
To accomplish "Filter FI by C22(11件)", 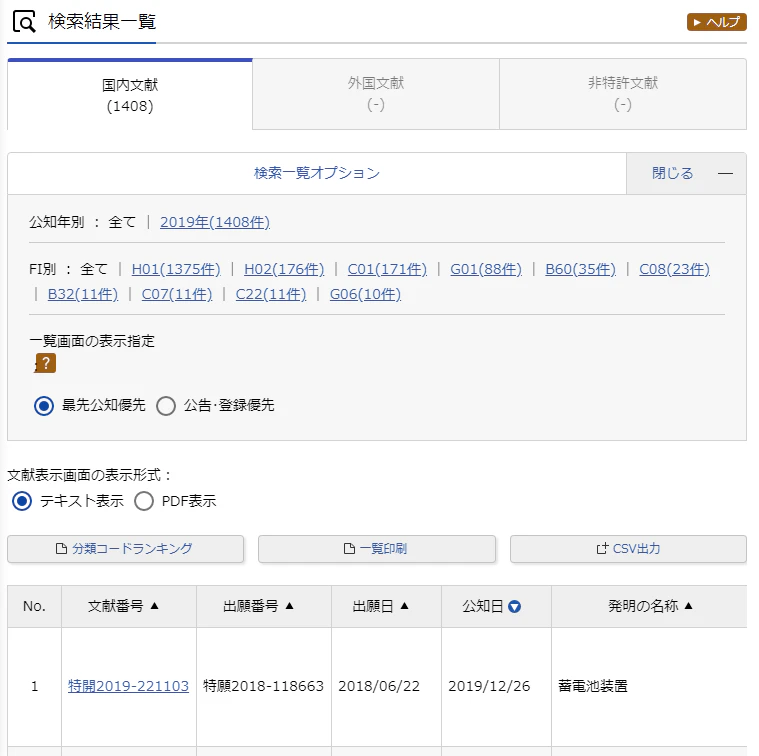I will tap(271, 294).
